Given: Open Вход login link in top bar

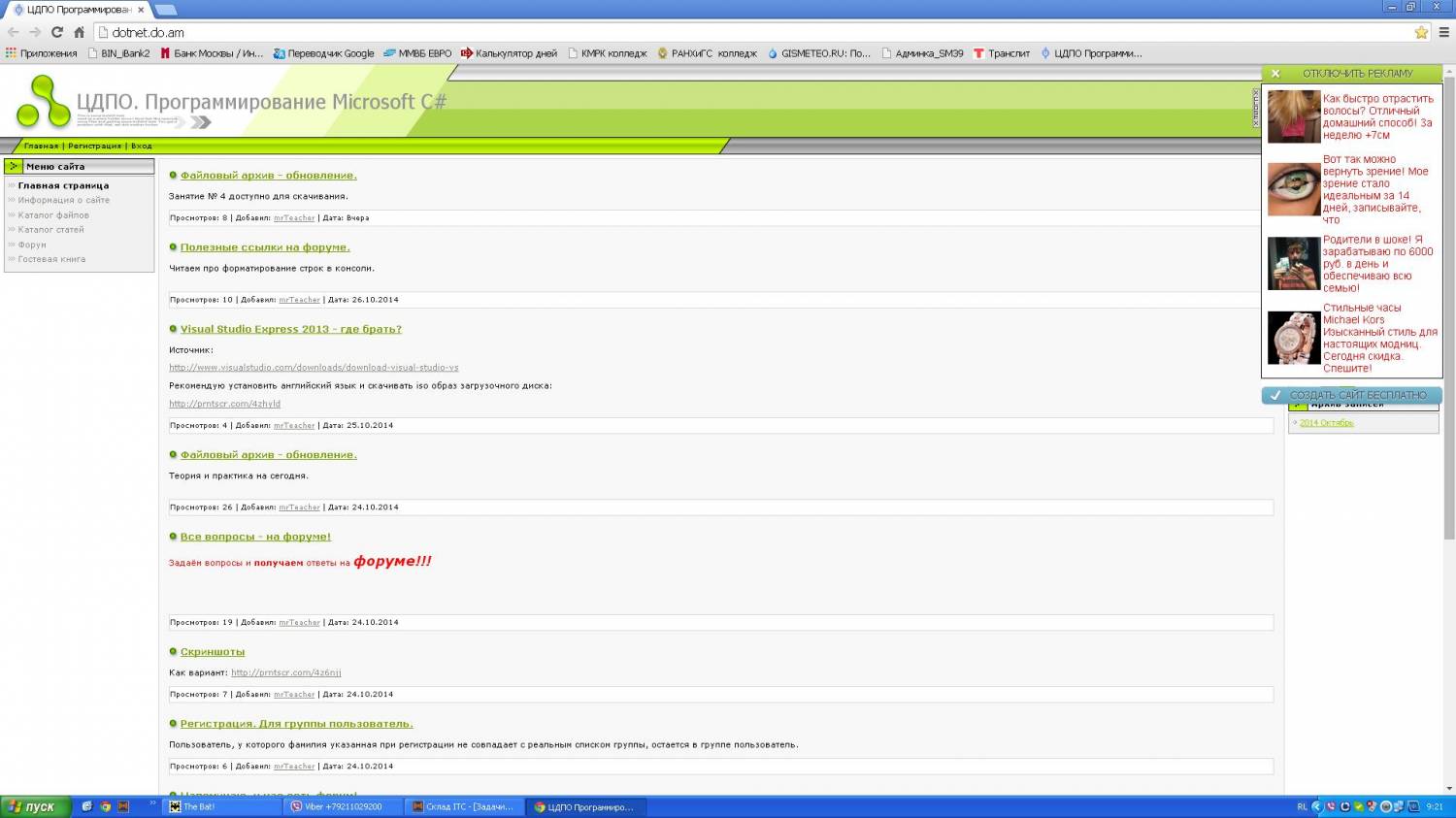Looking at the screenshot, I should (x=142, y=147).
